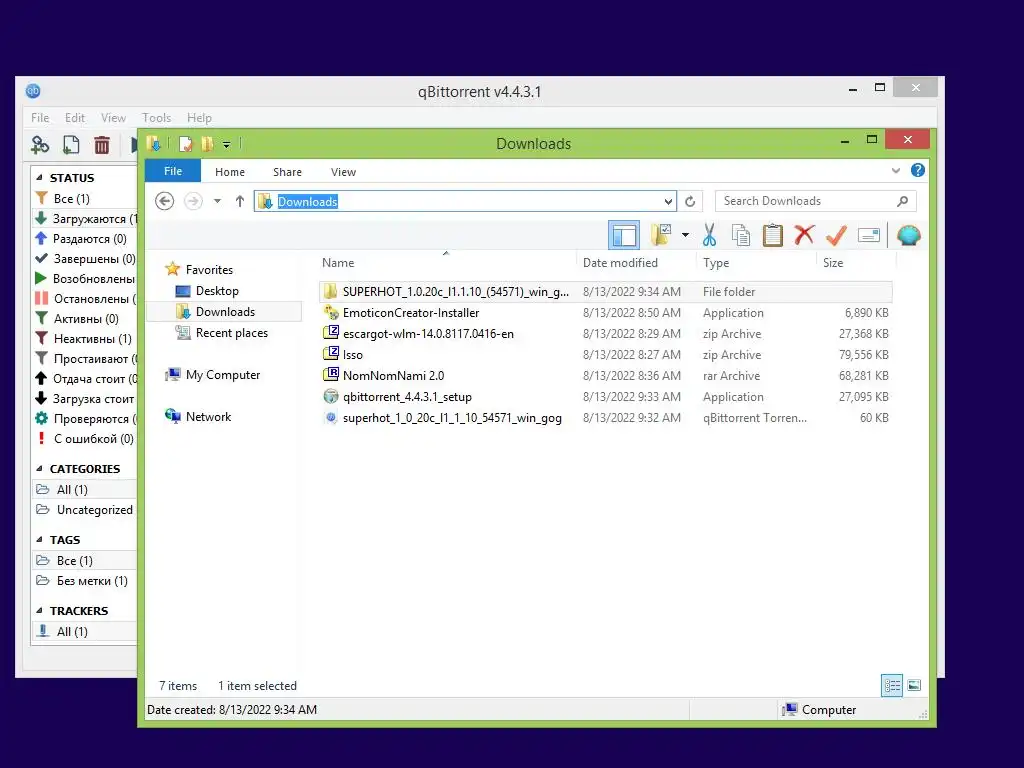Open the dropdown arrow beside folder options icon
This screenshot has width=1024, height=768.
click(685, 235)
